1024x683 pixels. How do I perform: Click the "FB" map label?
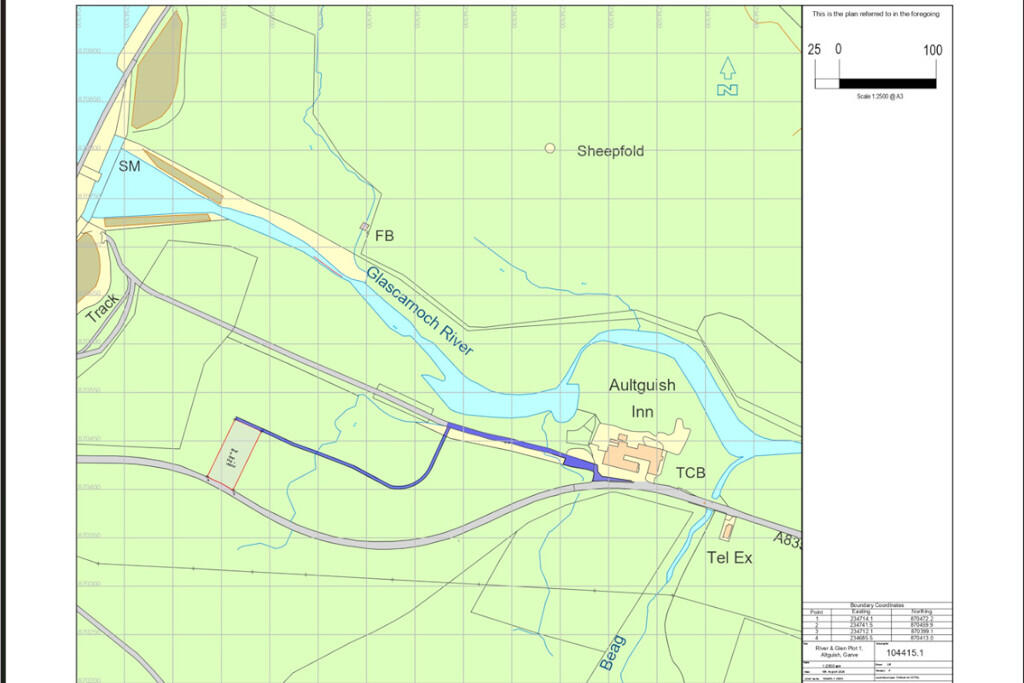(385, 236)
